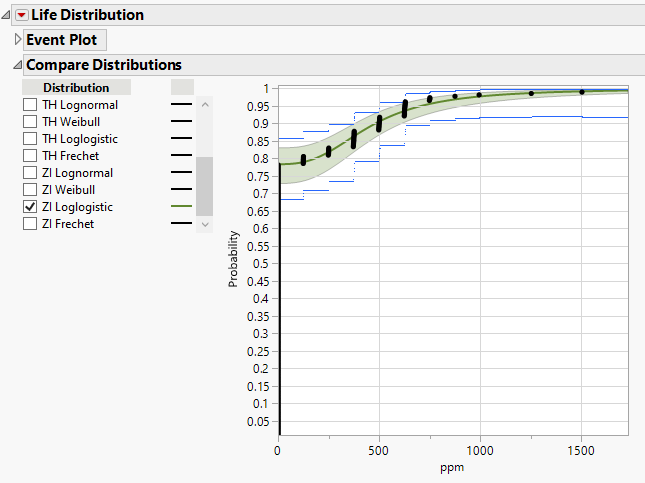Select the ZI Lognormal checkbox

[x=31, y=173]
